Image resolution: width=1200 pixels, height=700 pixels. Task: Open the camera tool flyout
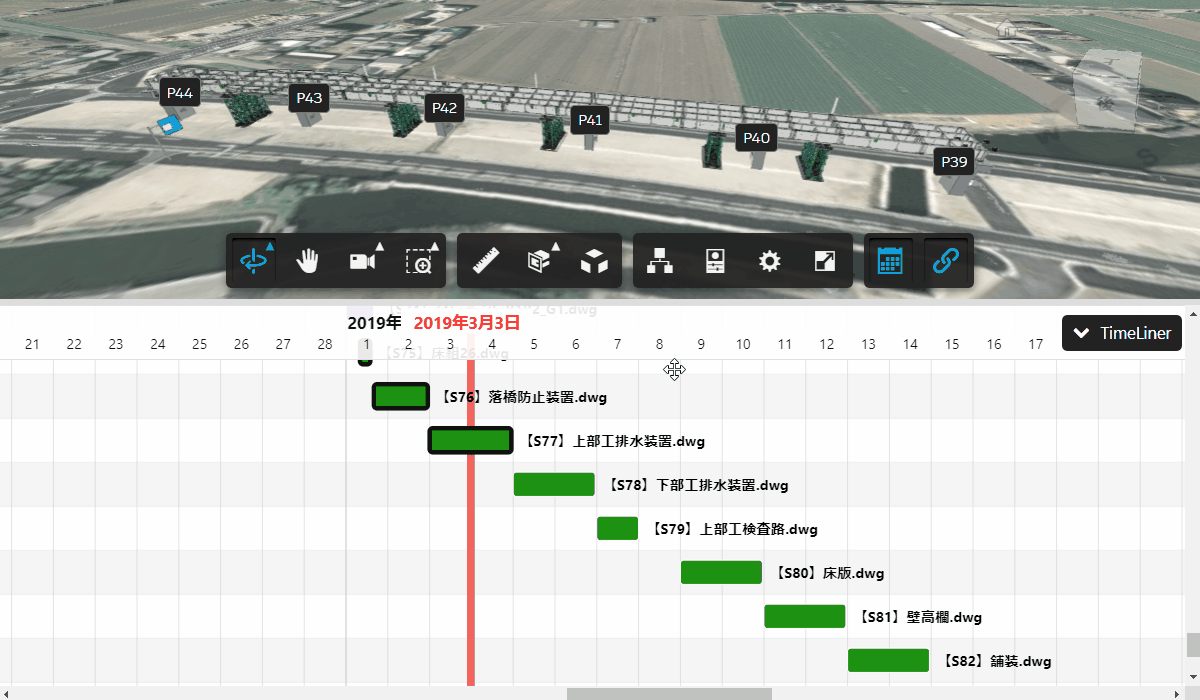[x=362, y=262]
